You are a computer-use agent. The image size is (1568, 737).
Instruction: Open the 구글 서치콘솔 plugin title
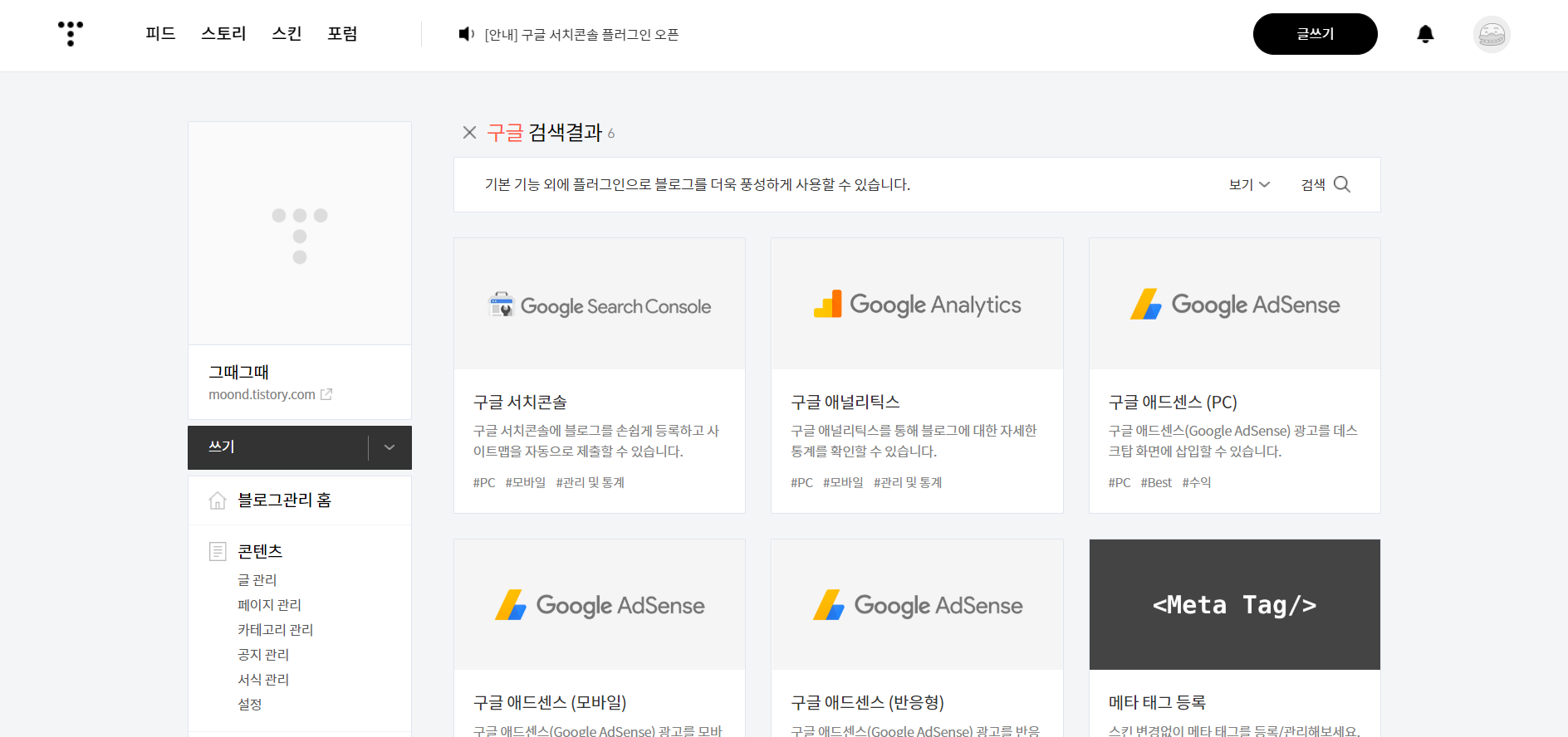(520, 403)
